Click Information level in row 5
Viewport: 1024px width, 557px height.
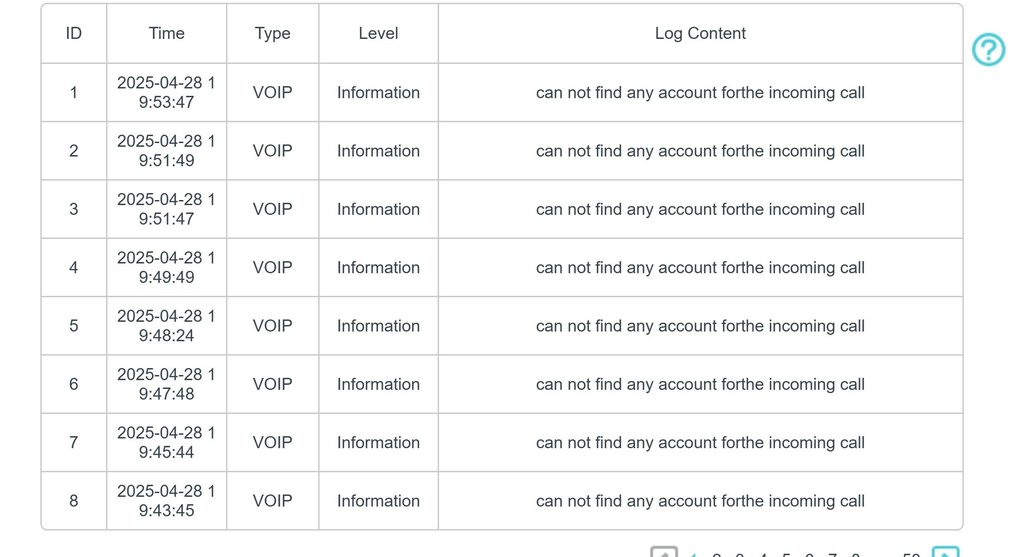tap(378, 326)
